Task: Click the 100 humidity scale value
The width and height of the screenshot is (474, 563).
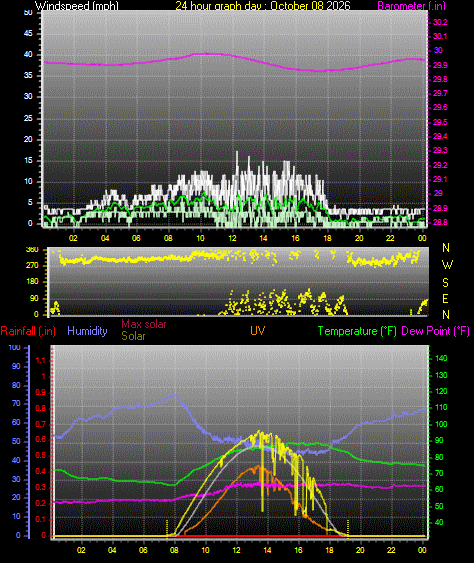Action: (14, 347)
